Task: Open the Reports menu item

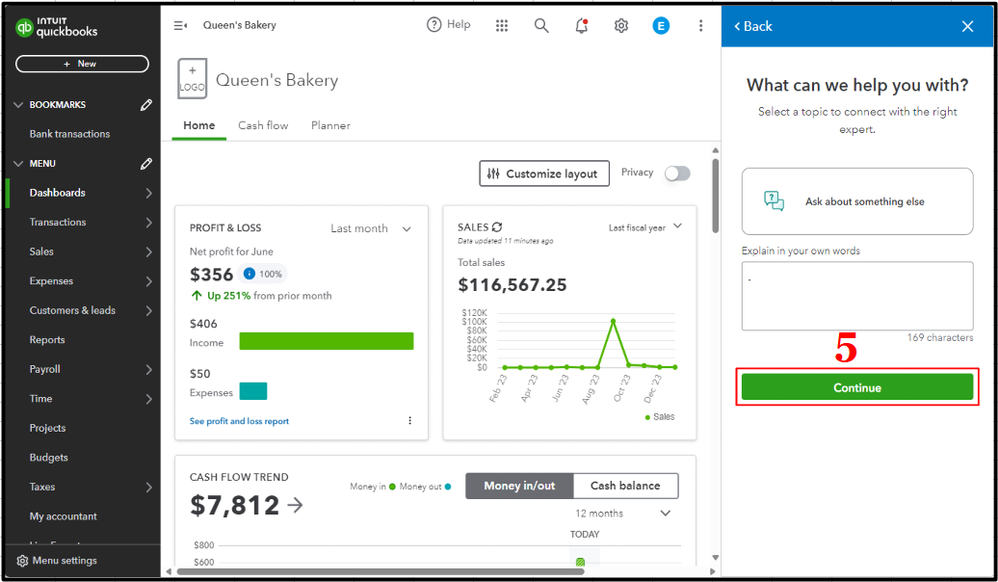Action: click(x=47, y=340)
